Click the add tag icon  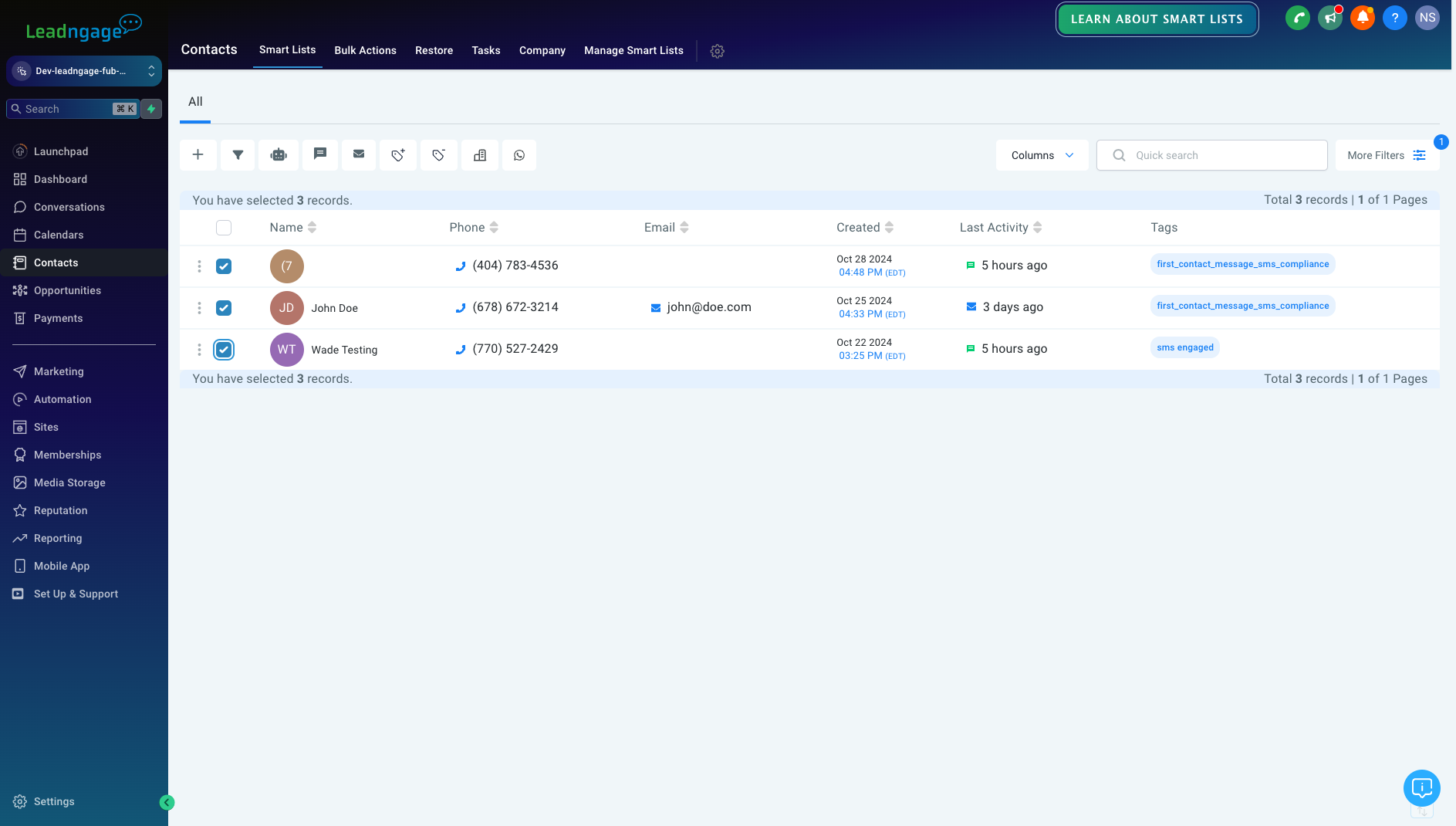tap(398, 155)
